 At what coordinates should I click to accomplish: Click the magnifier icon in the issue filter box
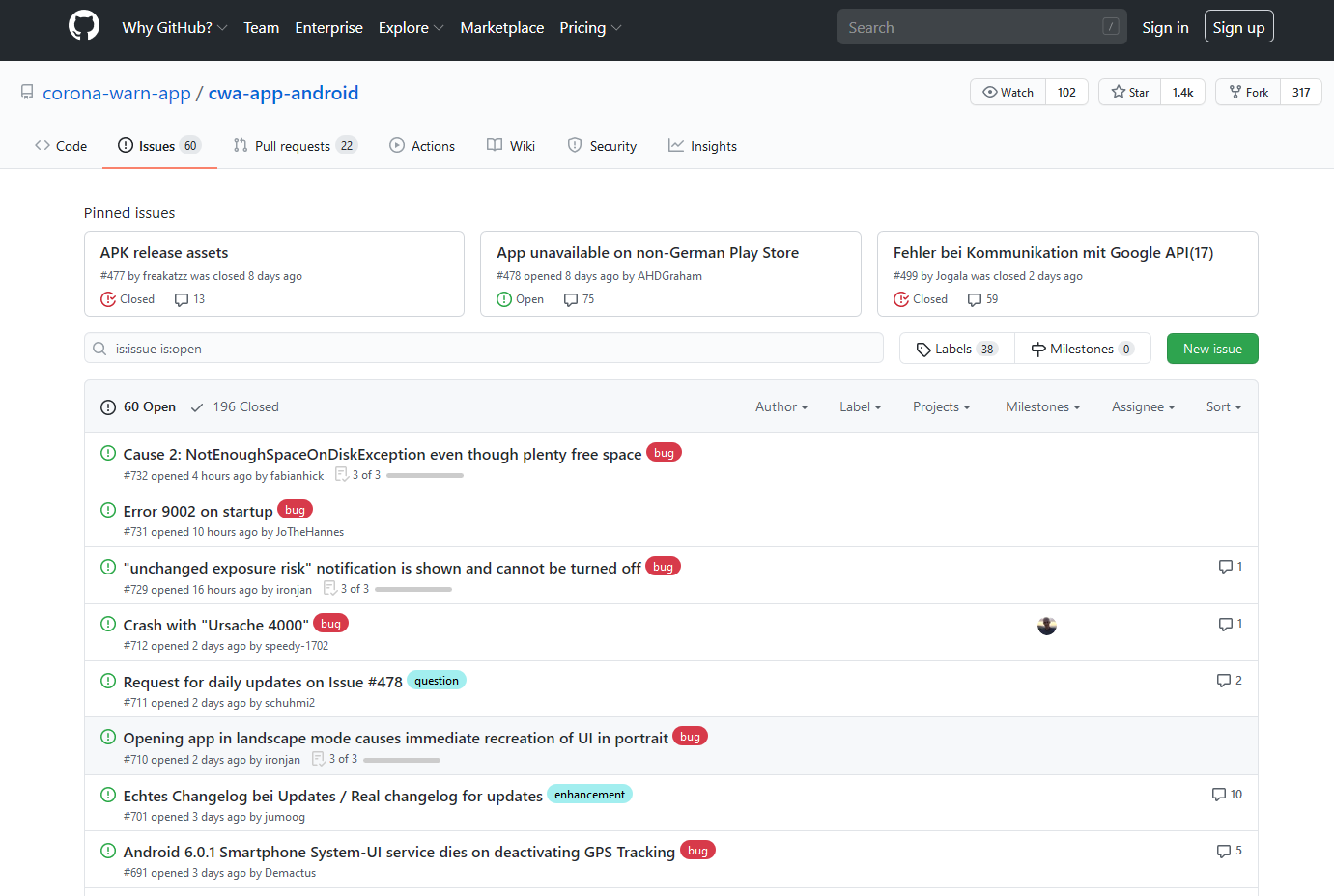coord(99,349)
